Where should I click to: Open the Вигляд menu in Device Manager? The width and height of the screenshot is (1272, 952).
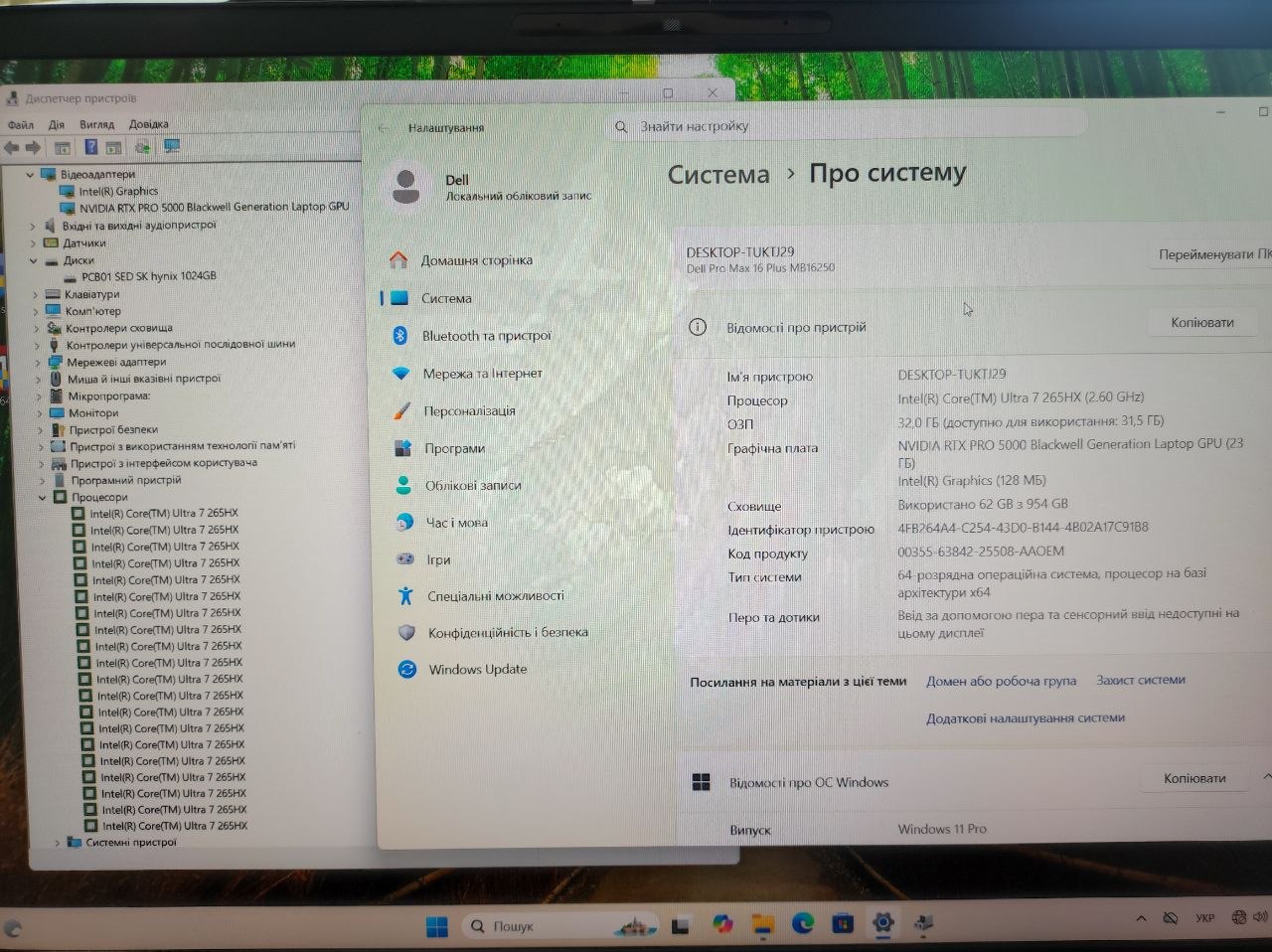pos(97,124)
